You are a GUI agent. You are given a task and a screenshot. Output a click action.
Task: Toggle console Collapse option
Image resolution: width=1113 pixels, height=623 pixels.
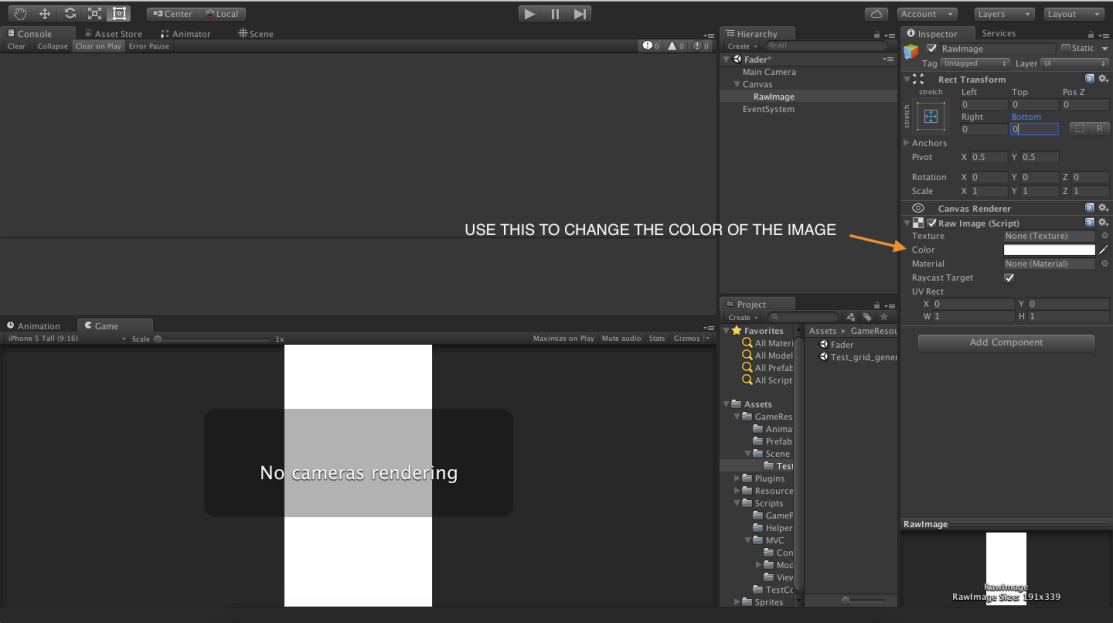click(53, 46)
